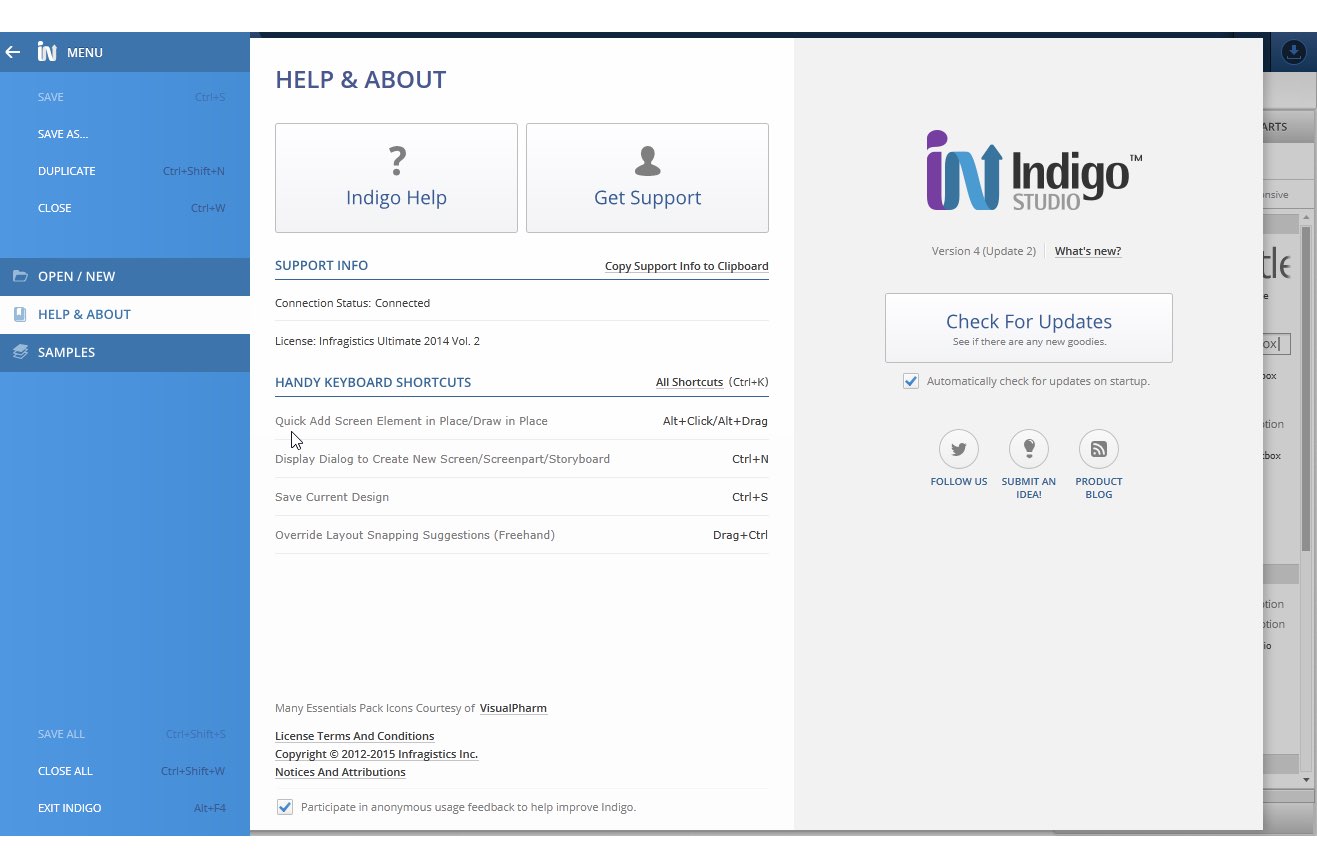Open Notices And Attributions link

click(340, 772)
